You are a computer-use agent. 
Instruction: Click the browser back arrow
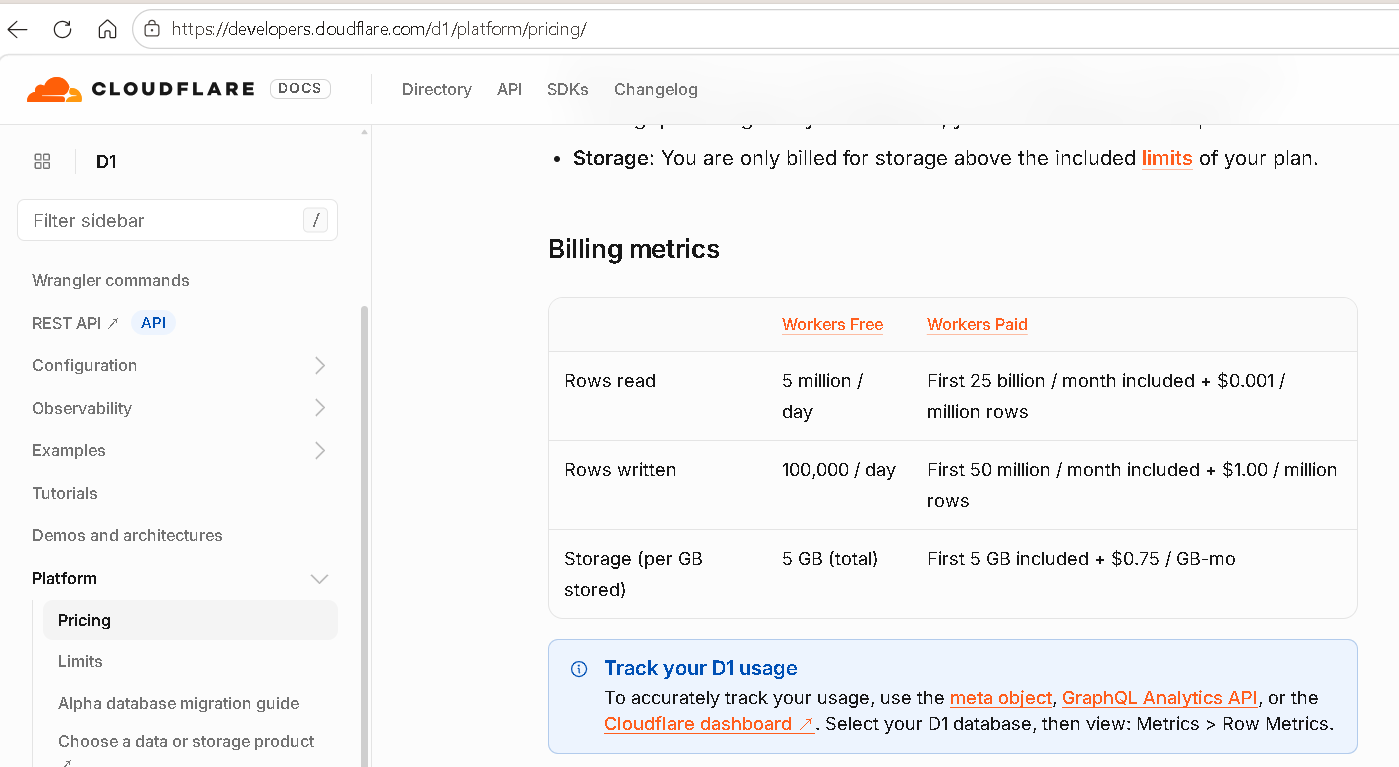[17, 29]
